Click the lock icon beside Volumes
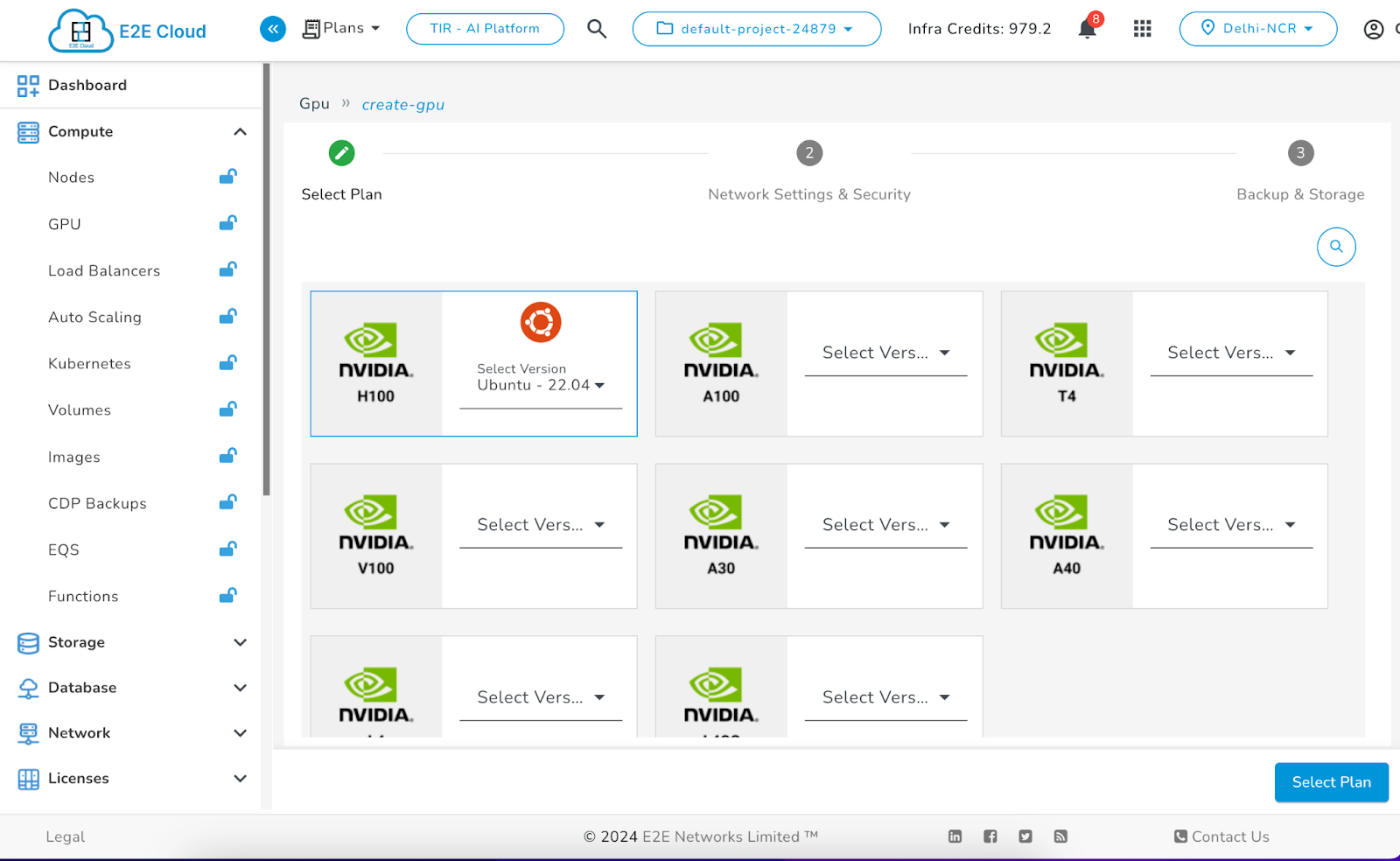The width and height of the screenshot is (1400, 861). pyautogui.click(x=227, y=409)
